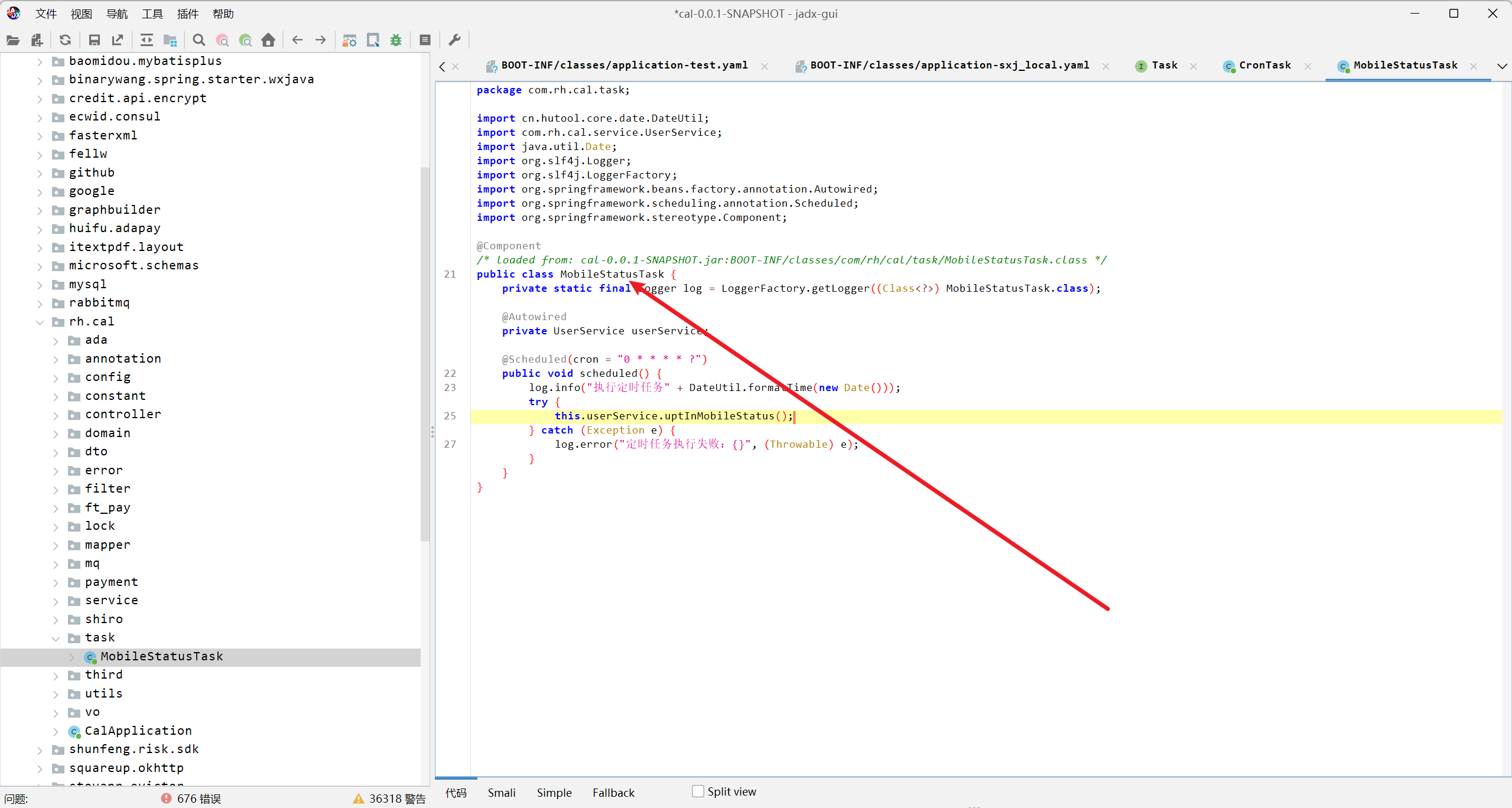Open the 工具 menu
Screen dimensions: 1512x808
(x=152, y=14)
